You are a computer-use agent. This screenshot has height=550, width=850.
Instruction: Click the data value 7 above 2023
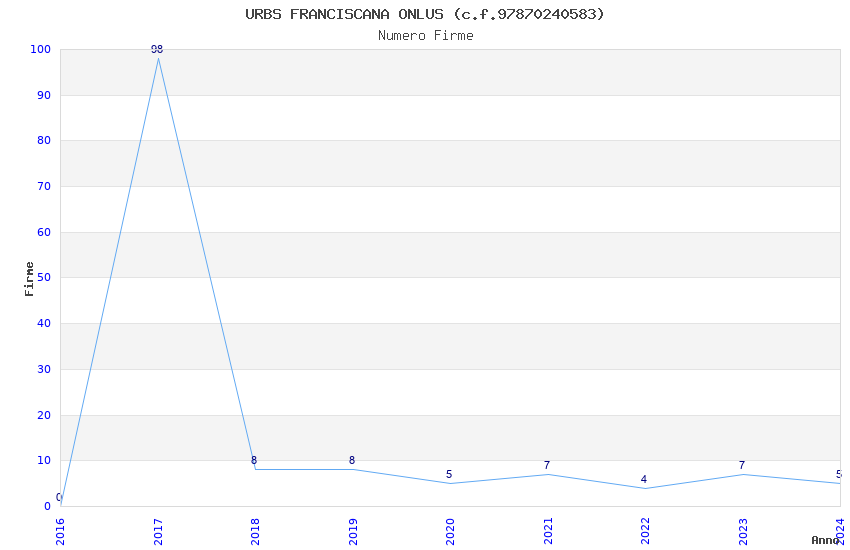742,465
